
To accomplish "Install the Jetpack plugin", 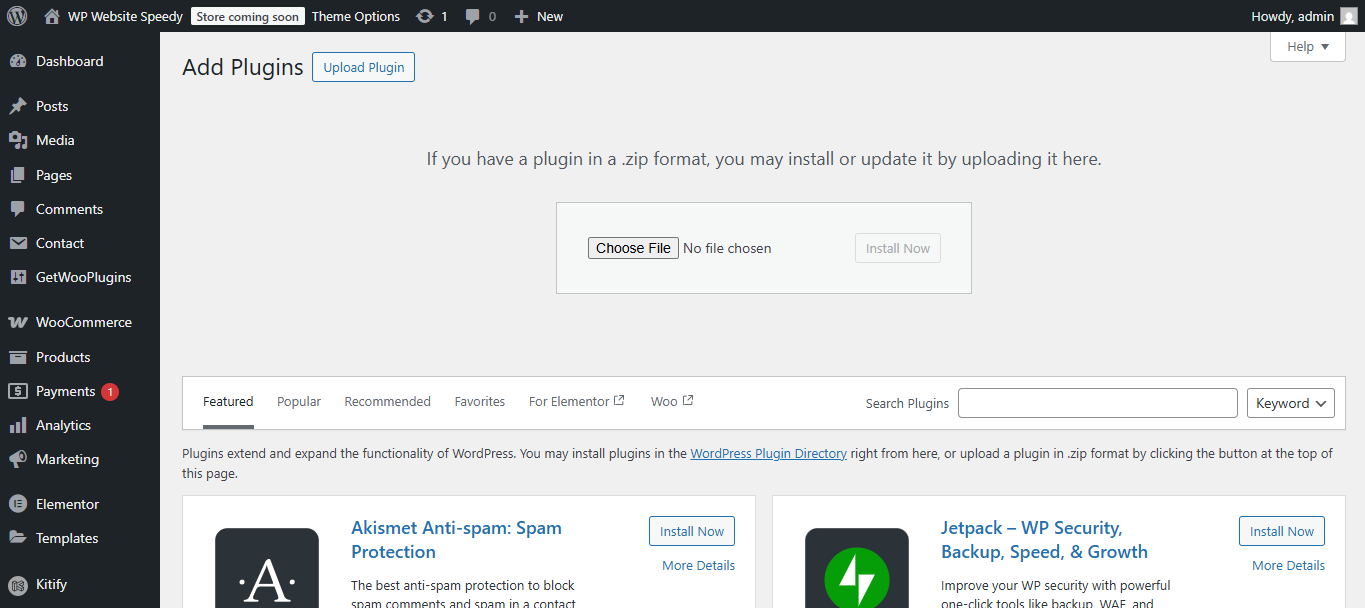I will click(1282, 531).
